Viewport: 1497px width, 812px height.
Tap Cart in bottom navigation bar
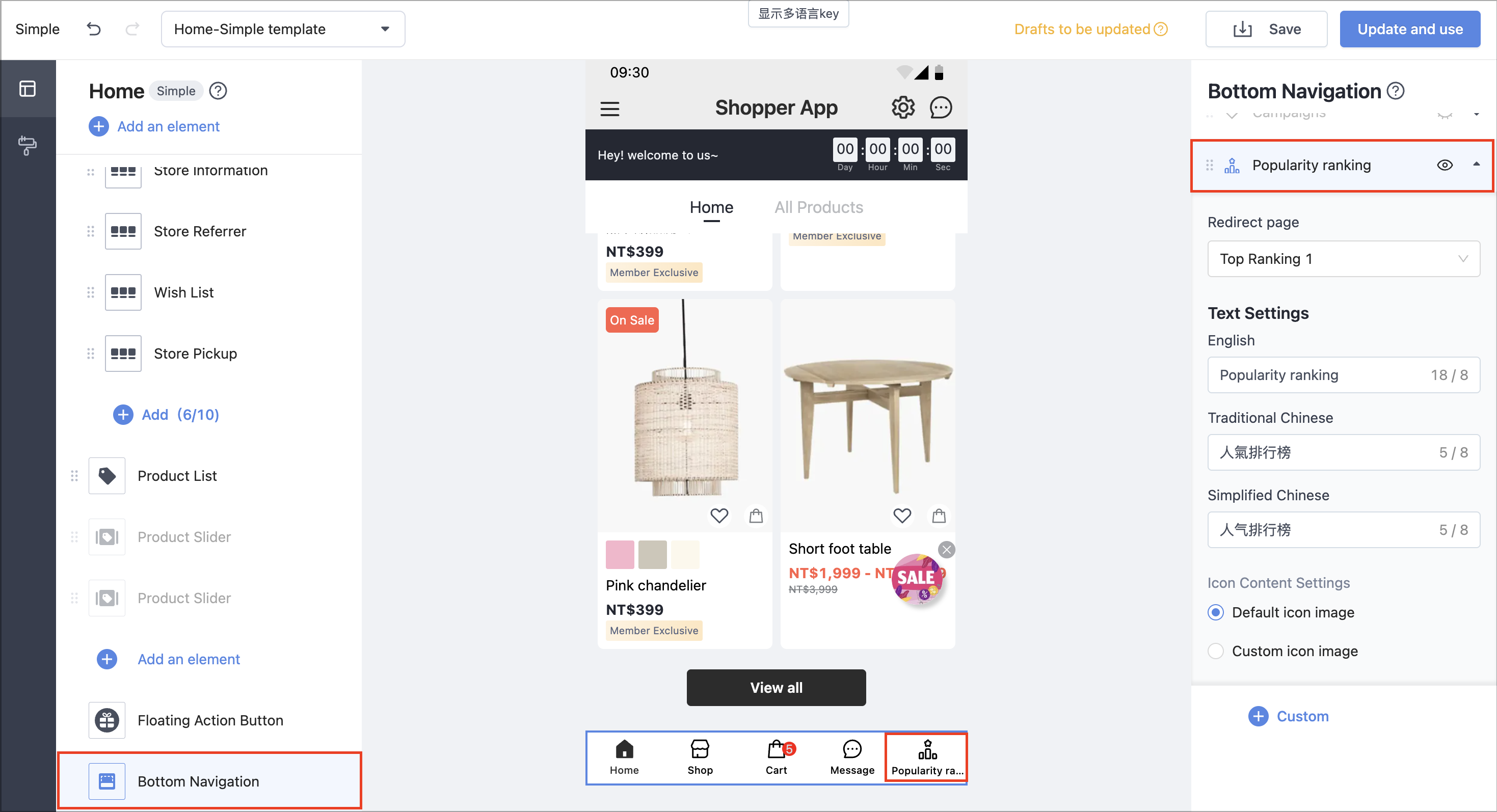[777, 758]
